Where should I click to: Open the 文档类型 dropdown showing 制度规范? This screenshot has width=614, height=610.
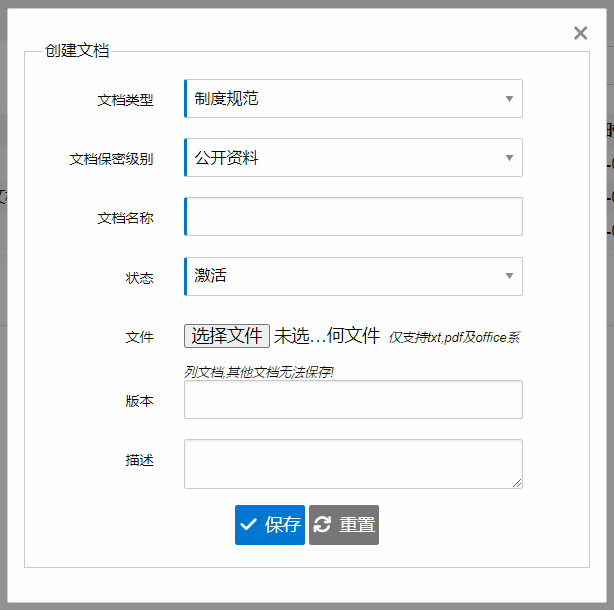[x=353, y=98]
